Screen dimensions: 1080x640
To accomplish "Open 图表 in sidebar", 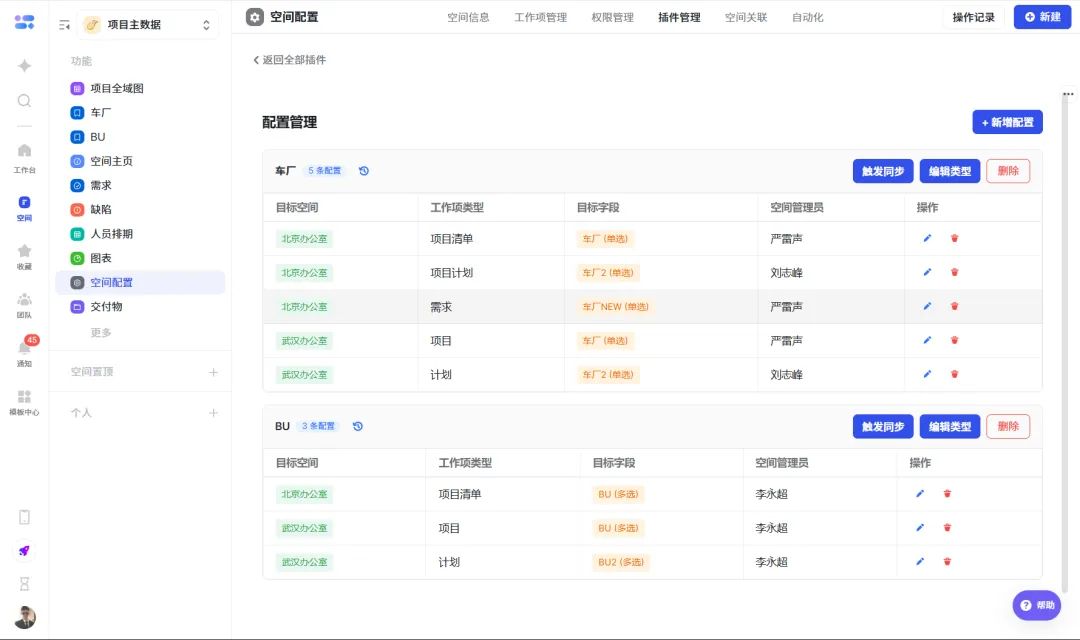I will (x=141, y=258).
